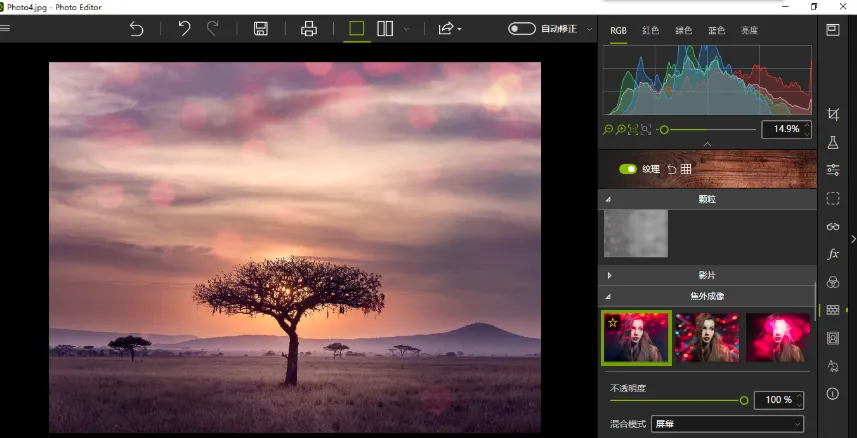
Task: Reset the texture with the 纹理 undo arrow
Action: pos(672,170)
